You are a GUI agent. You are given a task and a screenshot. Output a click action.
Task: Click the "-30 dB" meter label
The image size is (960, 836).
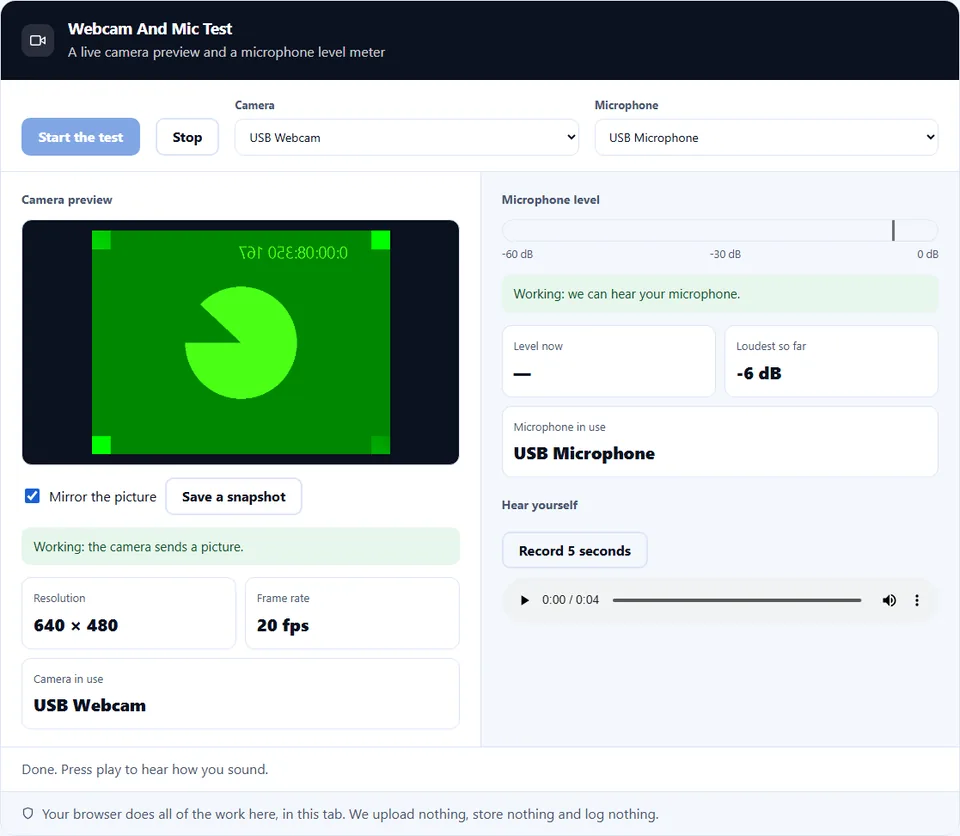725,254
